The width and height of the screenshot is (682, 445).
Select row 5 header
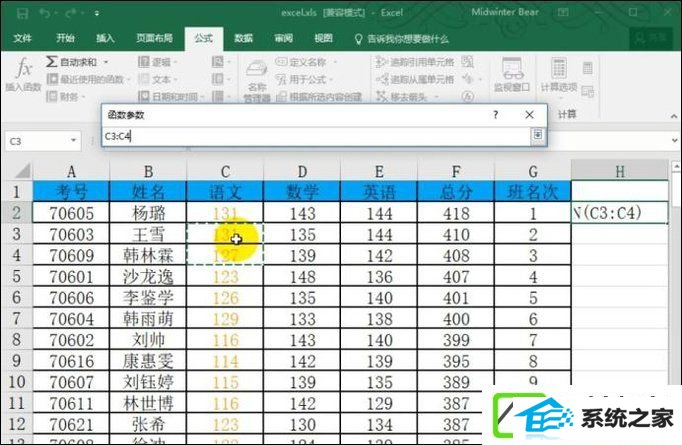17,276
